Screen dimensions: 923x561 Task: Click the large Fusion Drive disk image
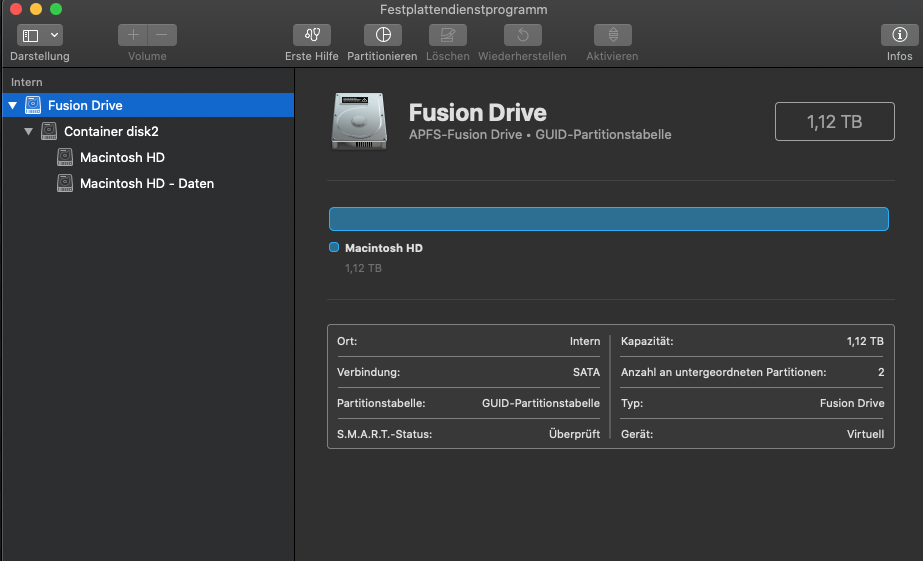pyautogui.click(x=361, y=121)
